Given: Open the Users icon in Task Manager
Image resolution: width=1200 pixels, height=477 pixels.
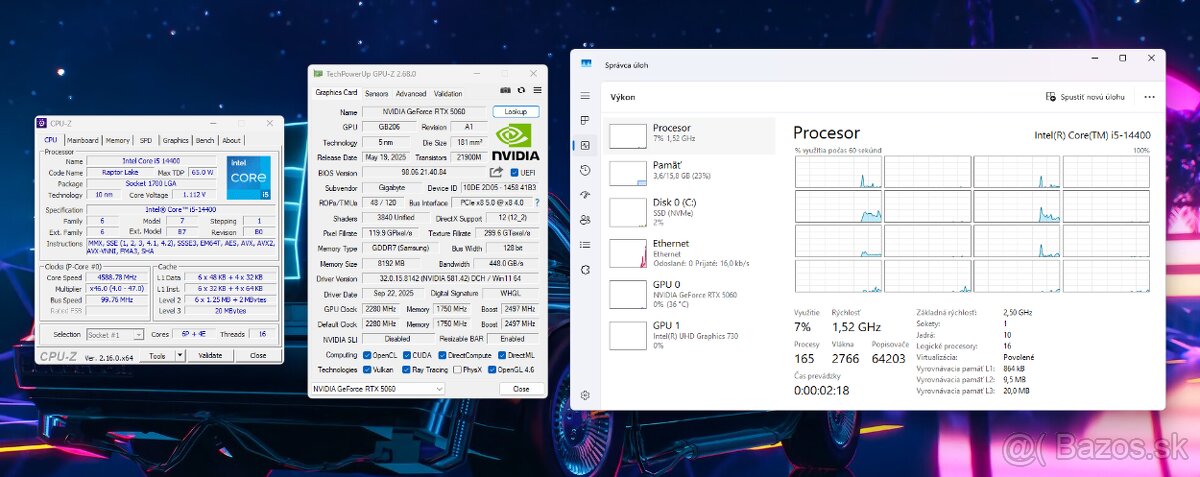Looking at the screenshot, I should [x=585, y=220].
